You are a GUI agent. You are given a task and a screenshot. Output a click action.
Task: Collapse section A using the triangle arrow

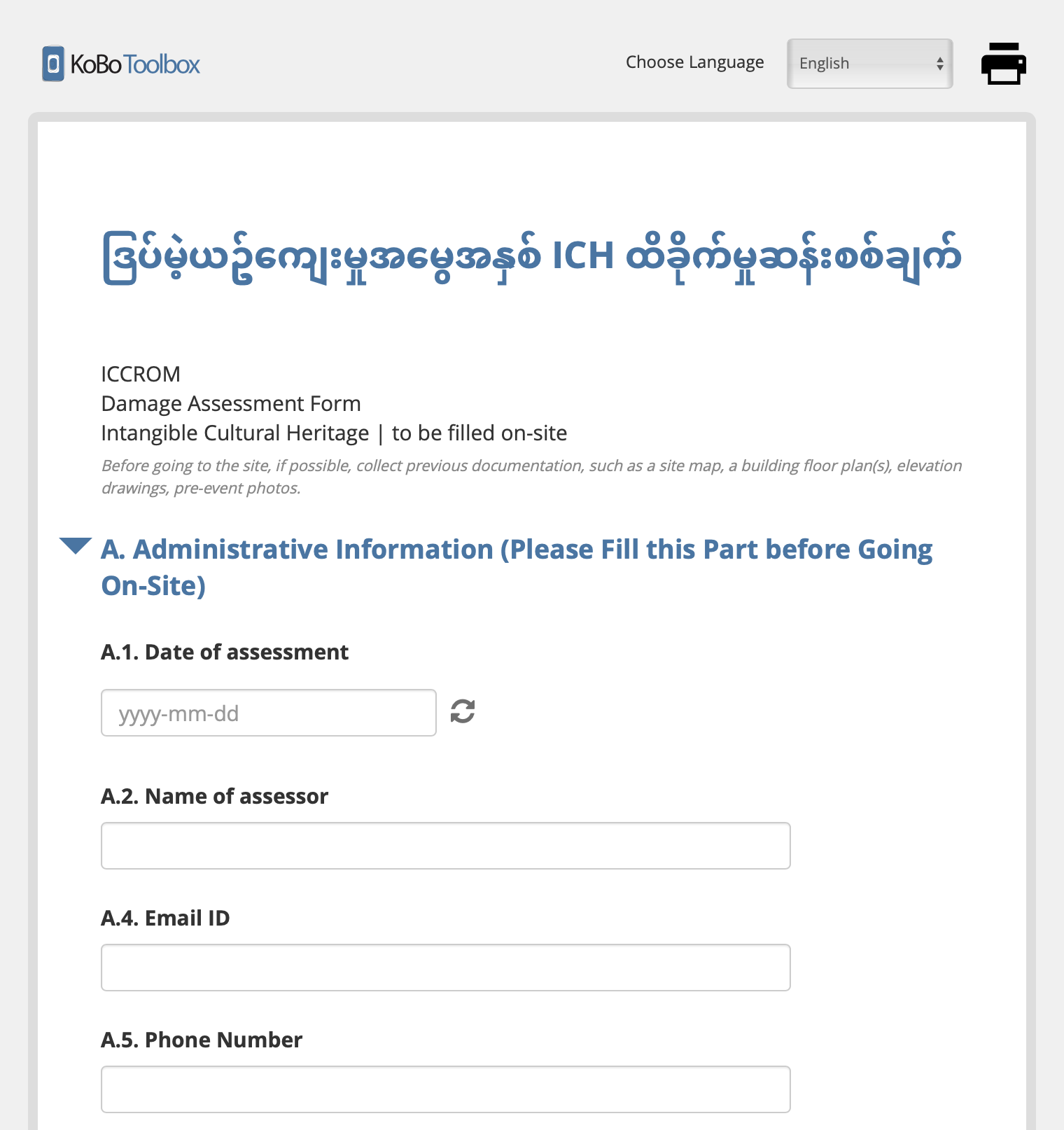76,546
